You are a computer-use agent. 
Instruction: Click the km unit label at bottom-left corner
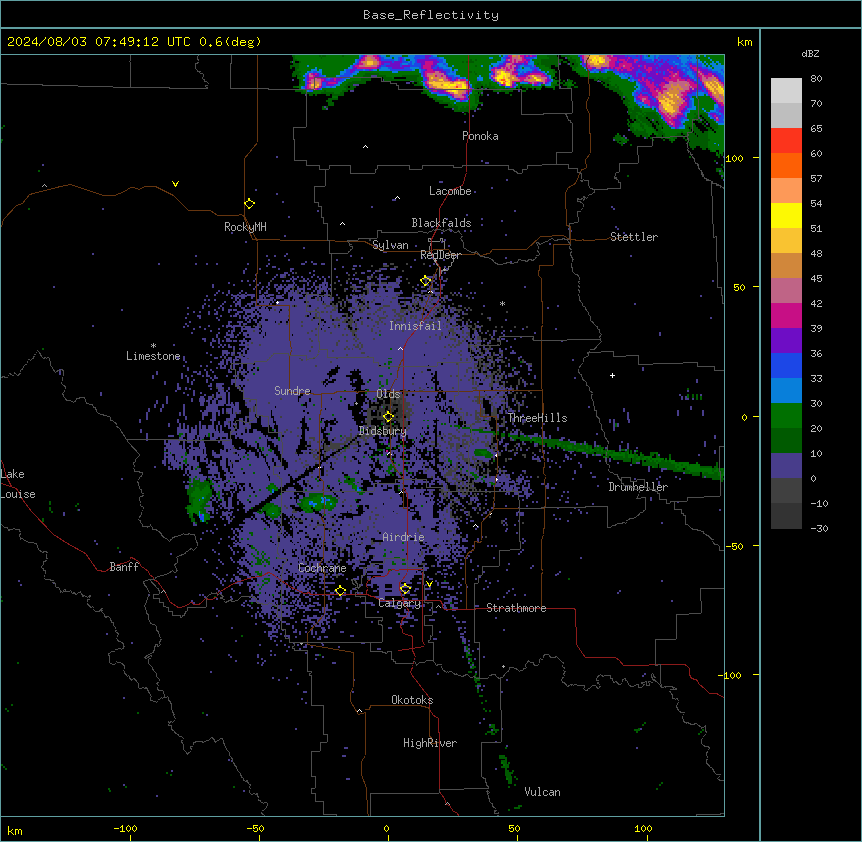coord(15,830)
